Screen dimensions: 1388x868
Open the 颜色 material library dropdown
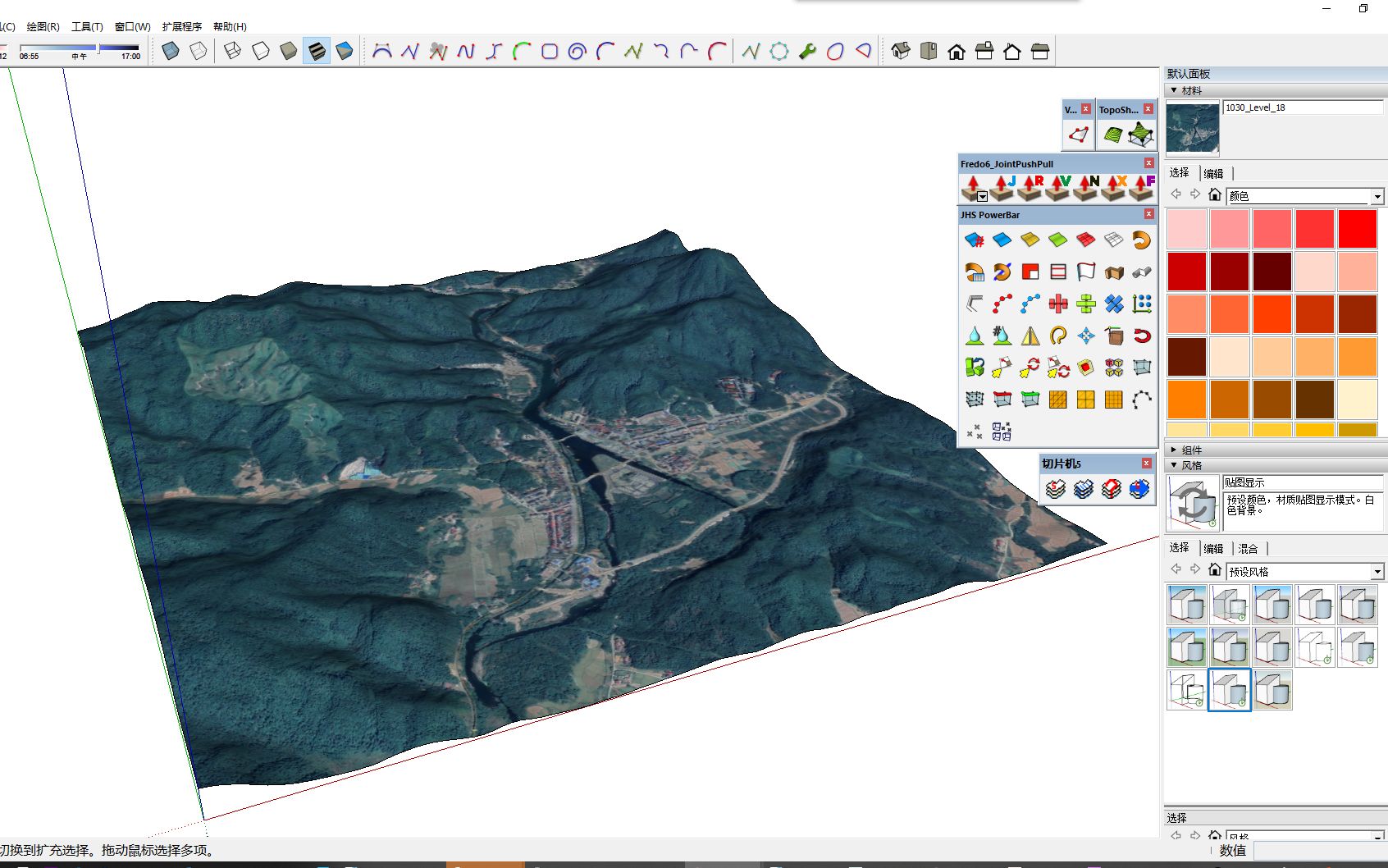[x=1377, y=197]
